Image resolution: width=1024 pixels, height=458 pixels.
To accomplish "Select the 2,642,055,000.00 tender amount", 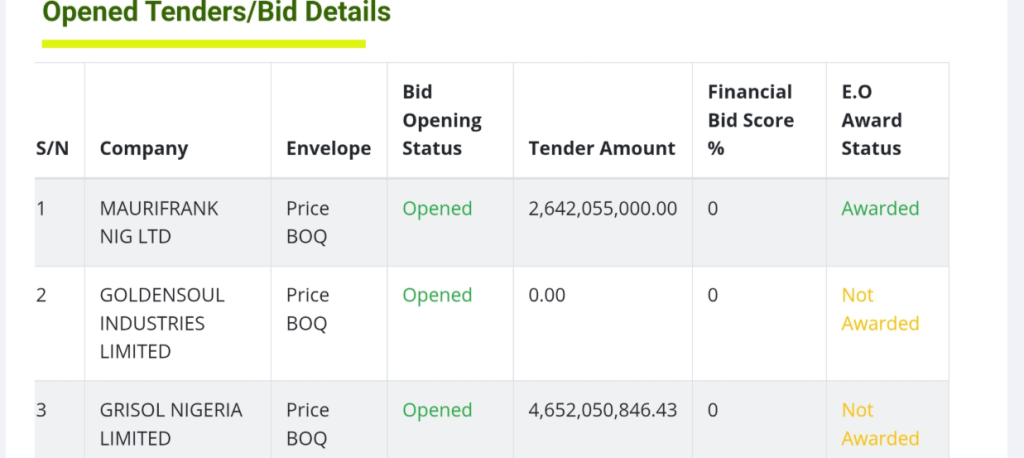I will pos(603,209).
